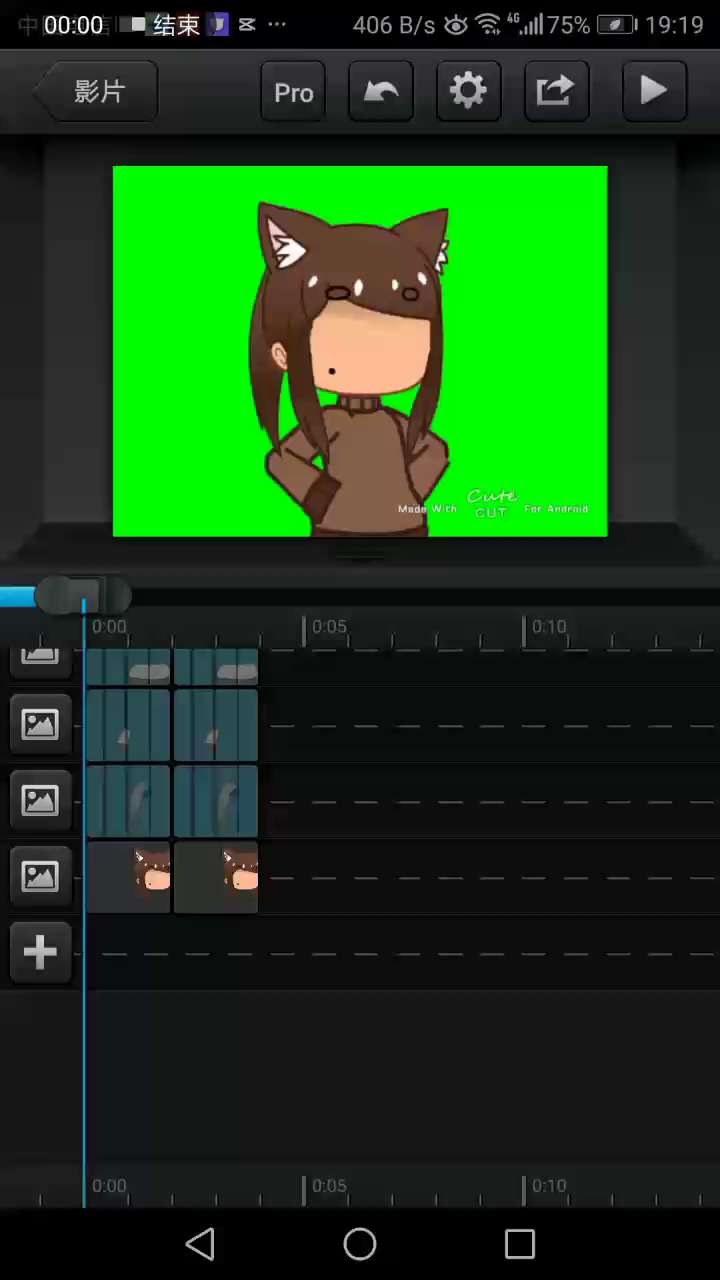The image size is (720, 1280).
Task: Click the 0:05 mark on bottom ruler
Action: point(329,1186)
